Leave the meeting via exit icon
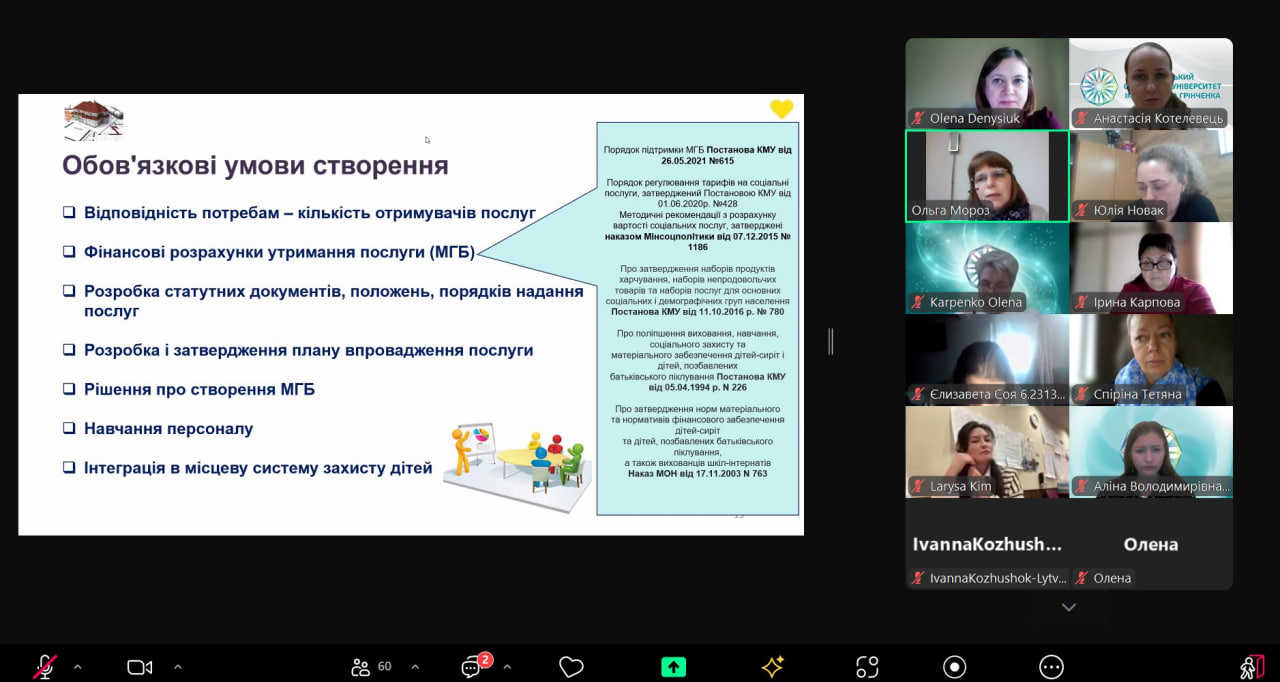 click(x=1252, y=667)
